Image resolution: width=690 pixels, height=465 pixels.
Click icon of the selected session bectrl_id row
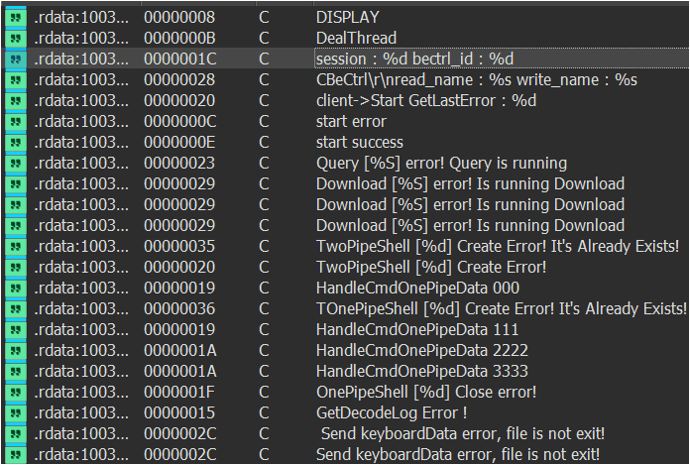click(x=16, y=59)
